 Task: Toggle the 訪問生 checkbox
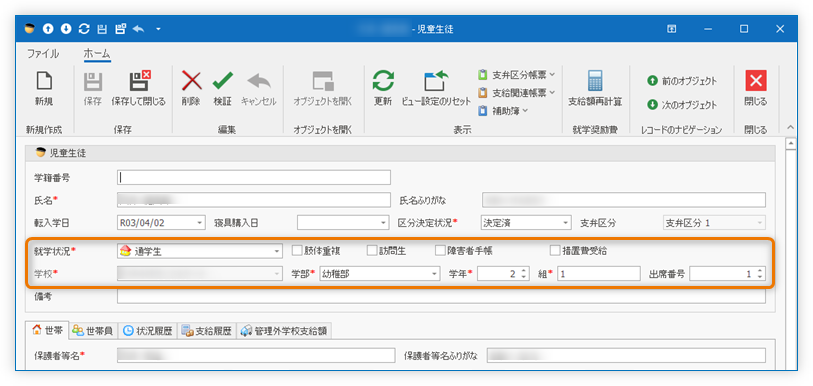372,251
